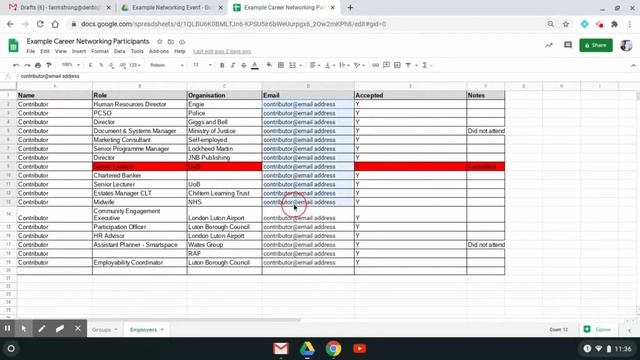Viewport: 640px width, 360px height.
Task: Open the Help menu
Action: (180, 51)
